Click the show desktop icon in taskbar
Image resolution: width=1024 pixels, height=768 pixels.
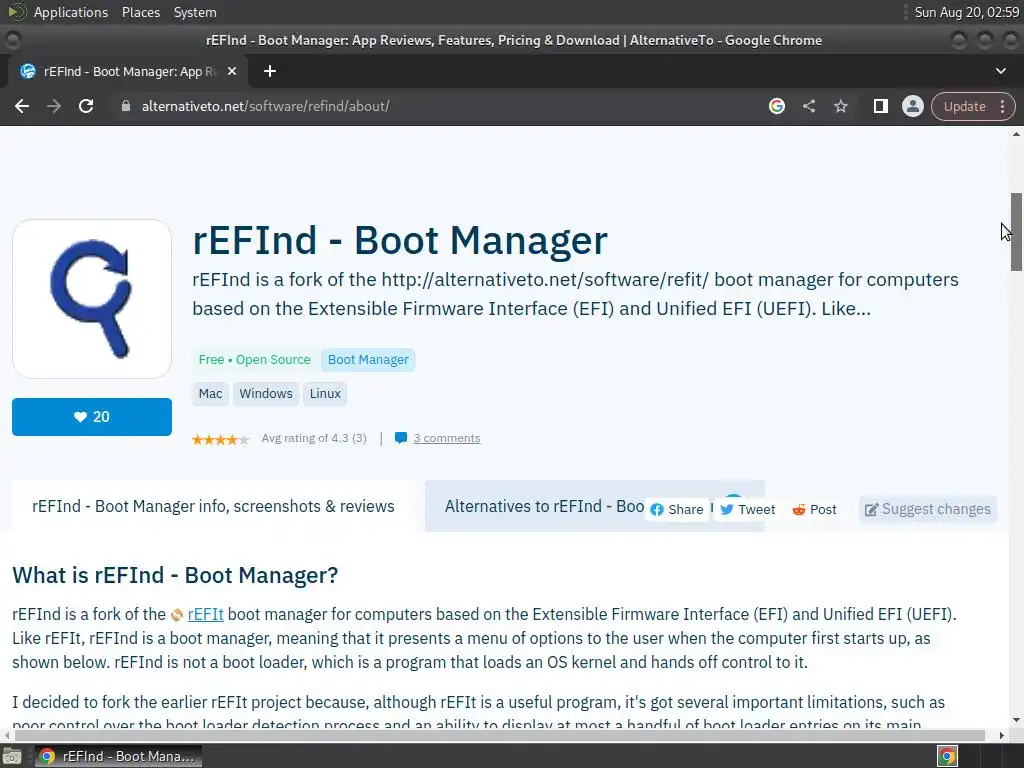12,756
